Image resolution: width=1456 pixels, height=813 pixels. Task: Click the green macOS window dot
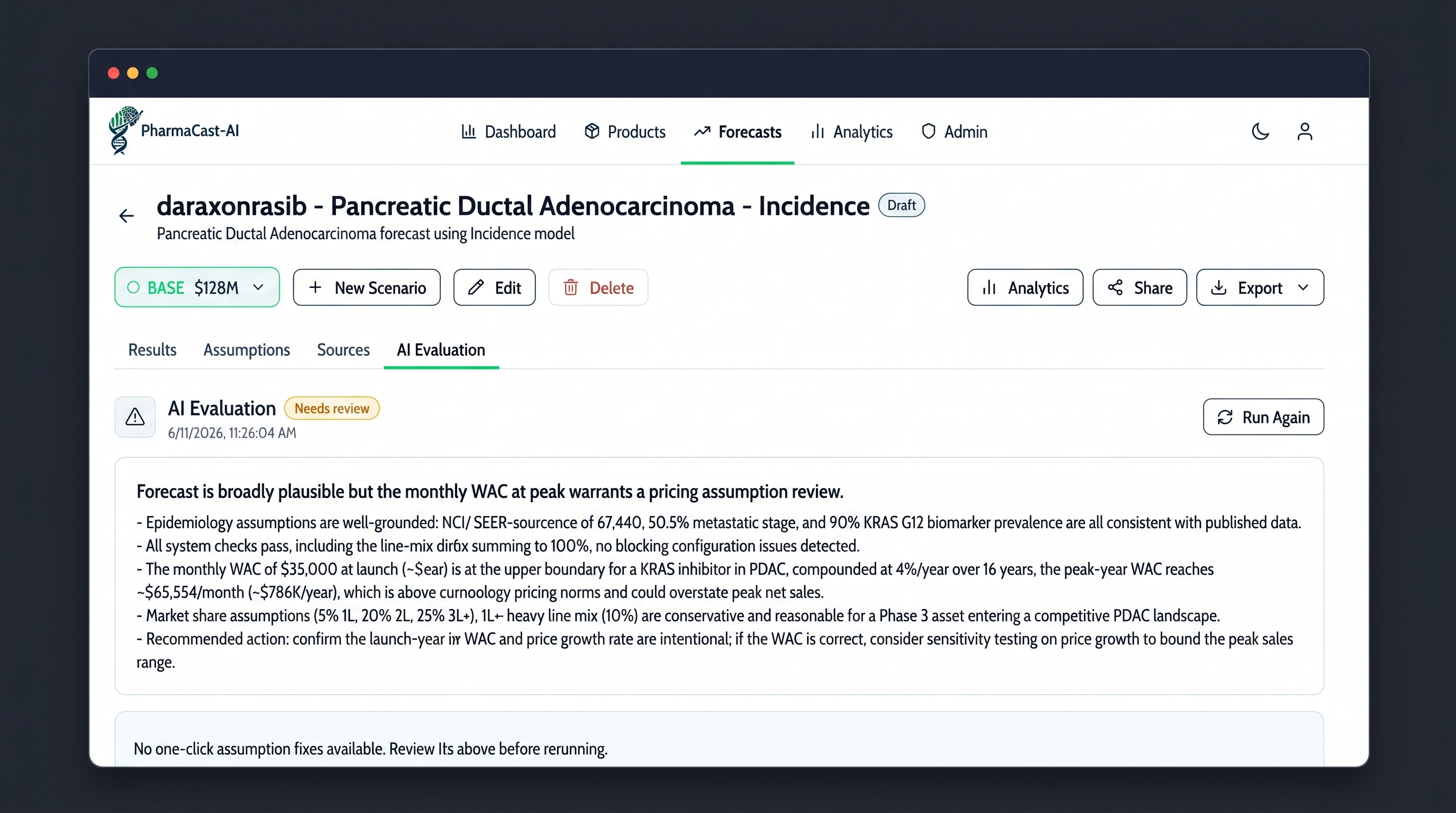point(152,73)
